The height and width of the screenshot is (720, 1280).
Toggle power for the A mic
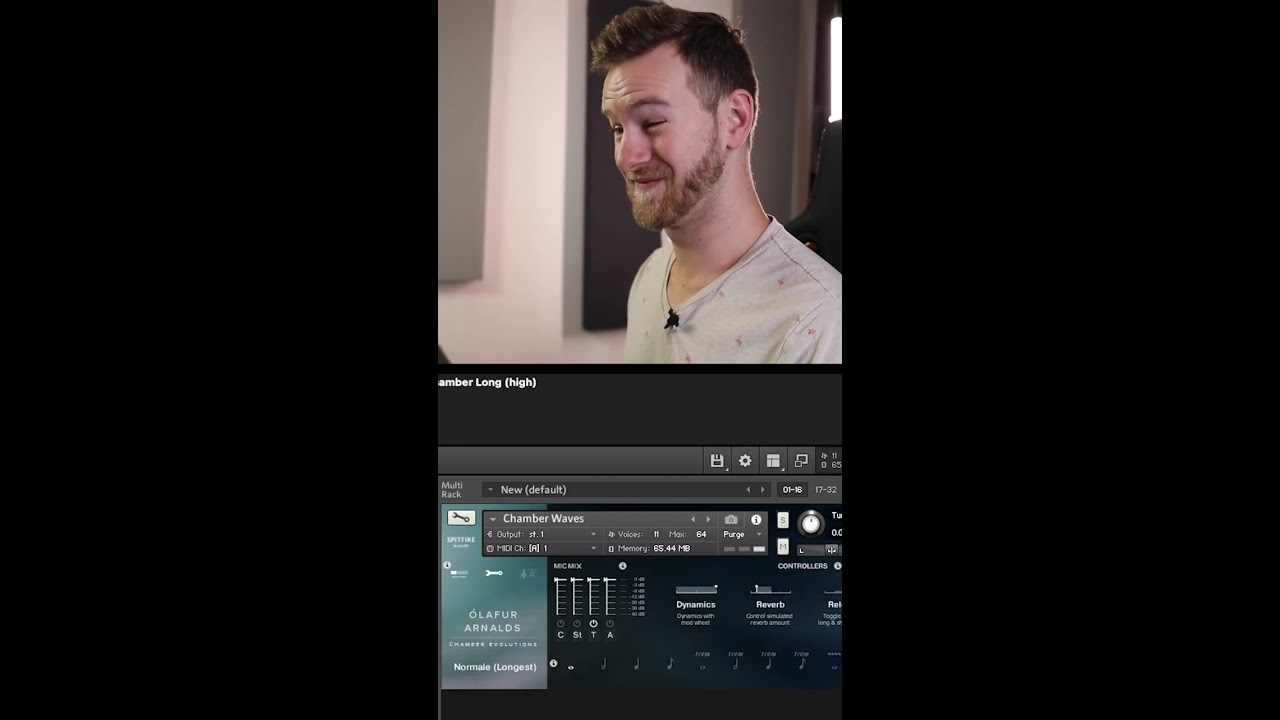610,623
